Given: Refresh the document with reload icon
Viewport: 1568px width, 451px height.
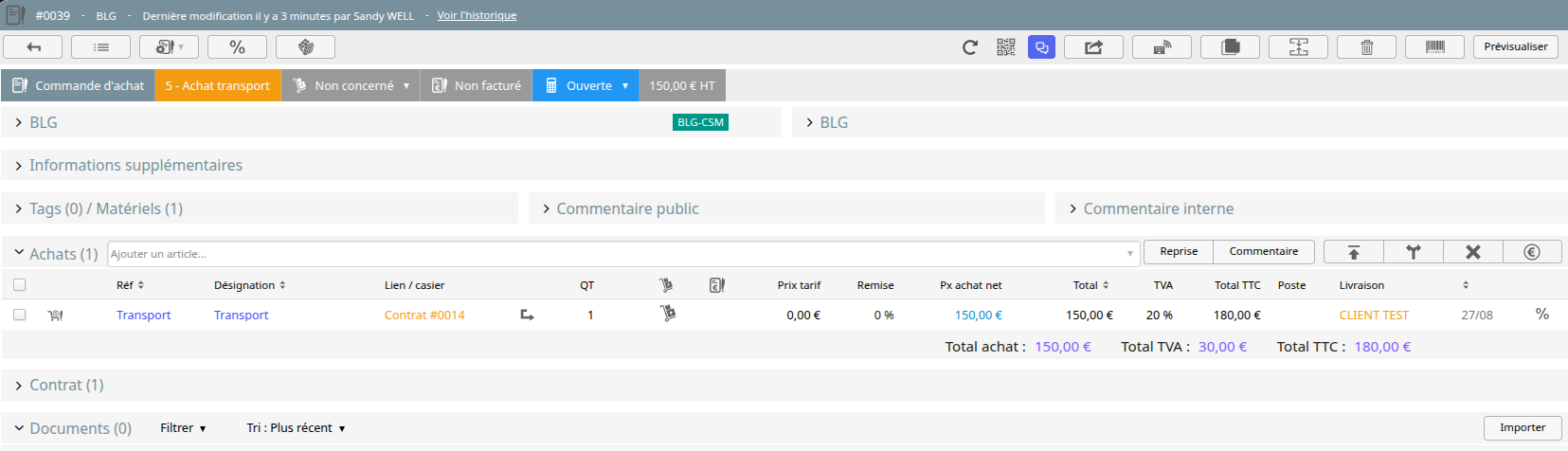Looking at the screenshot, I should [x=969, y=47].
